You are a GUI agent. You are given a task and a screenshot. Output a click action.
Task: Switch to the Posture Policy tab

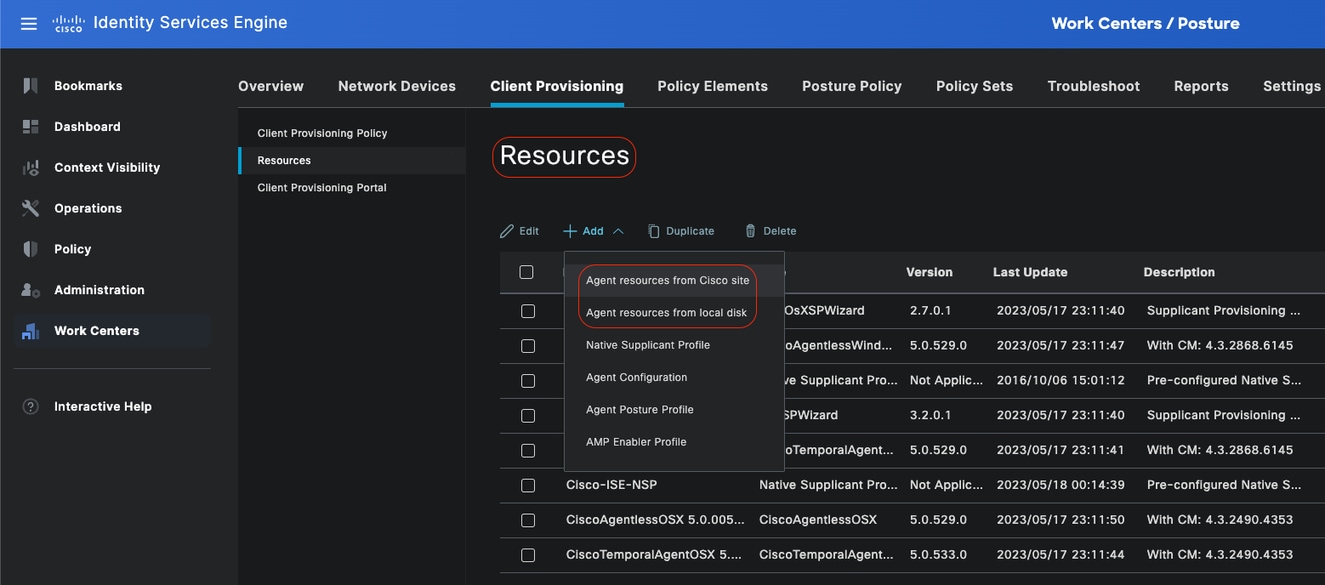(852, 86)
